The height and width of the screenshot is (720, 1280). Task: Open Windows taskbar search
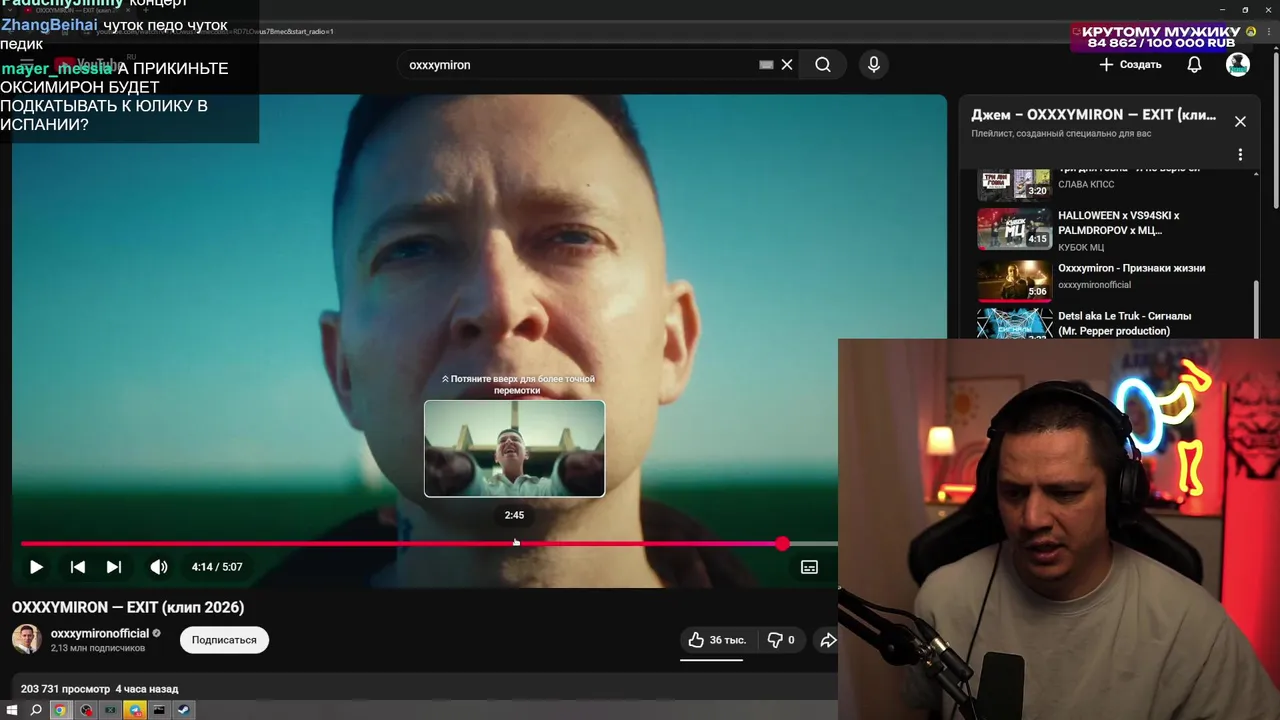pyautogui.click(x=36, y=710)
